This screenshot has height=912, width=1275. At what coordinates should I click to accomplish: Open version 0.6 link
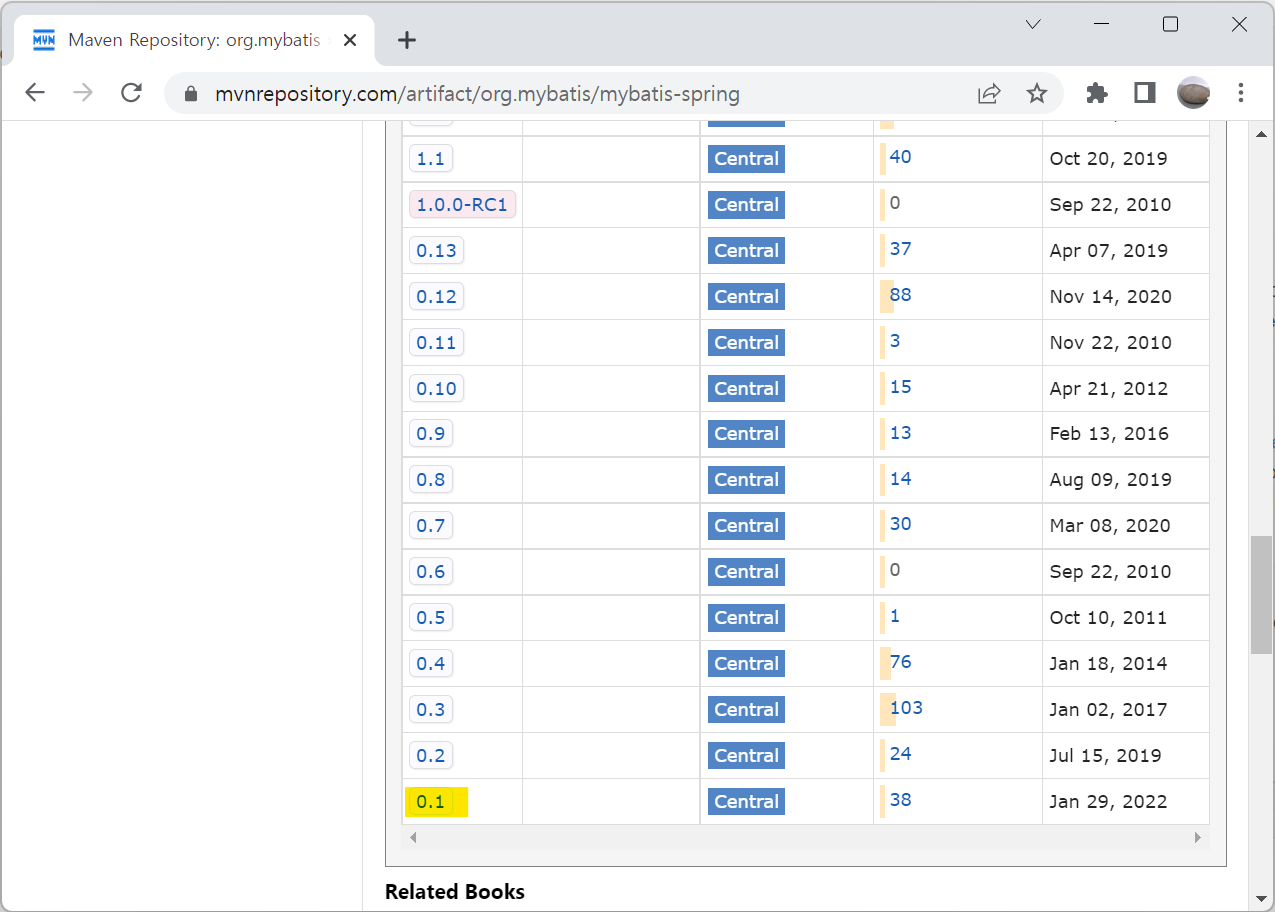click(430, 572)
